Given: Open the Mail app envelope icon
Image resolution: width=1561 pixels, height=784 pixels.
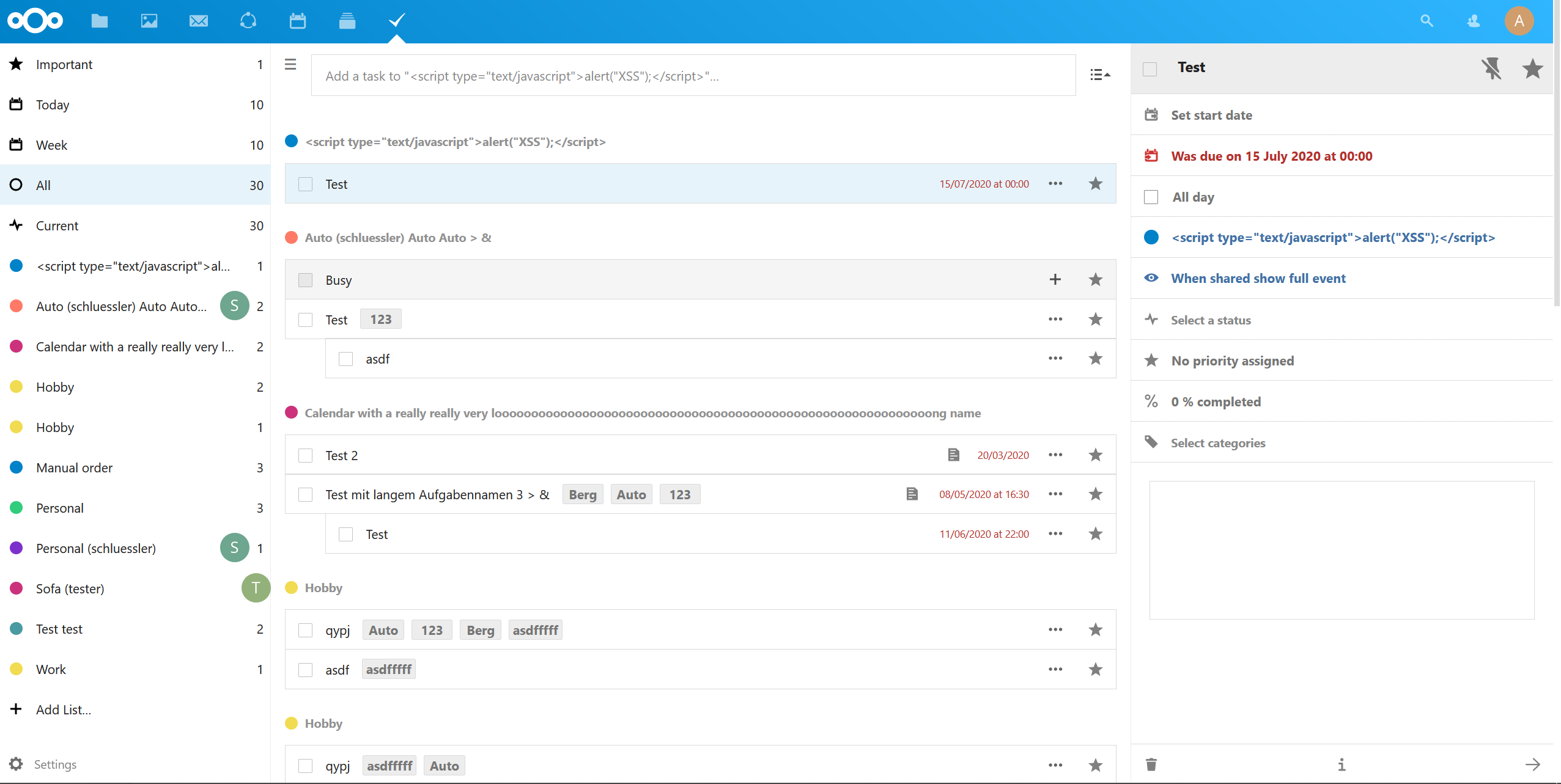Looking at the screenshot, I should click(199, 21).
